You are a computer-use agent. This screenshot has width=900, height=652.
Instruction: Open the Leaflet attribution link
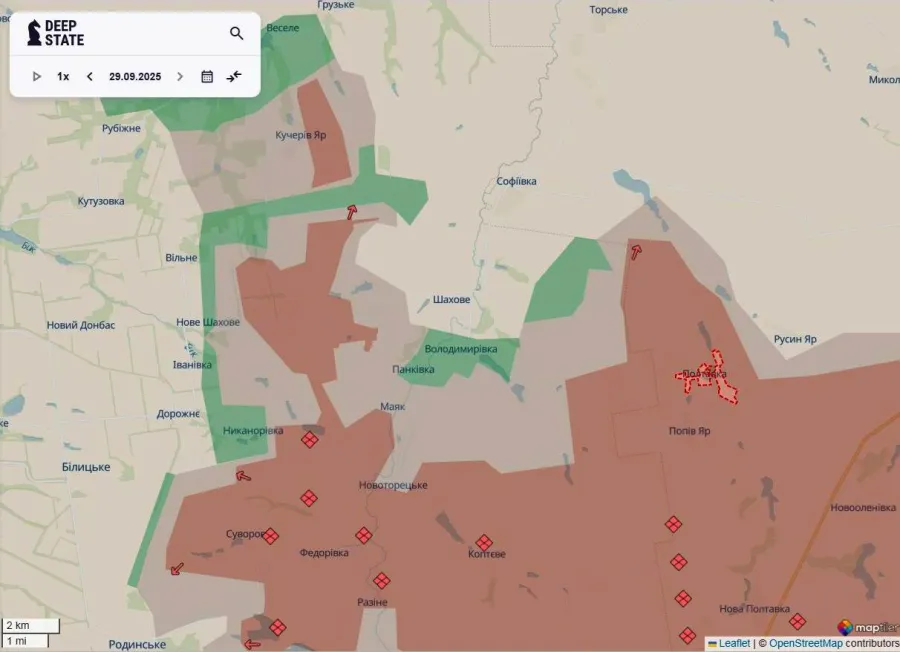pos(734,643)
